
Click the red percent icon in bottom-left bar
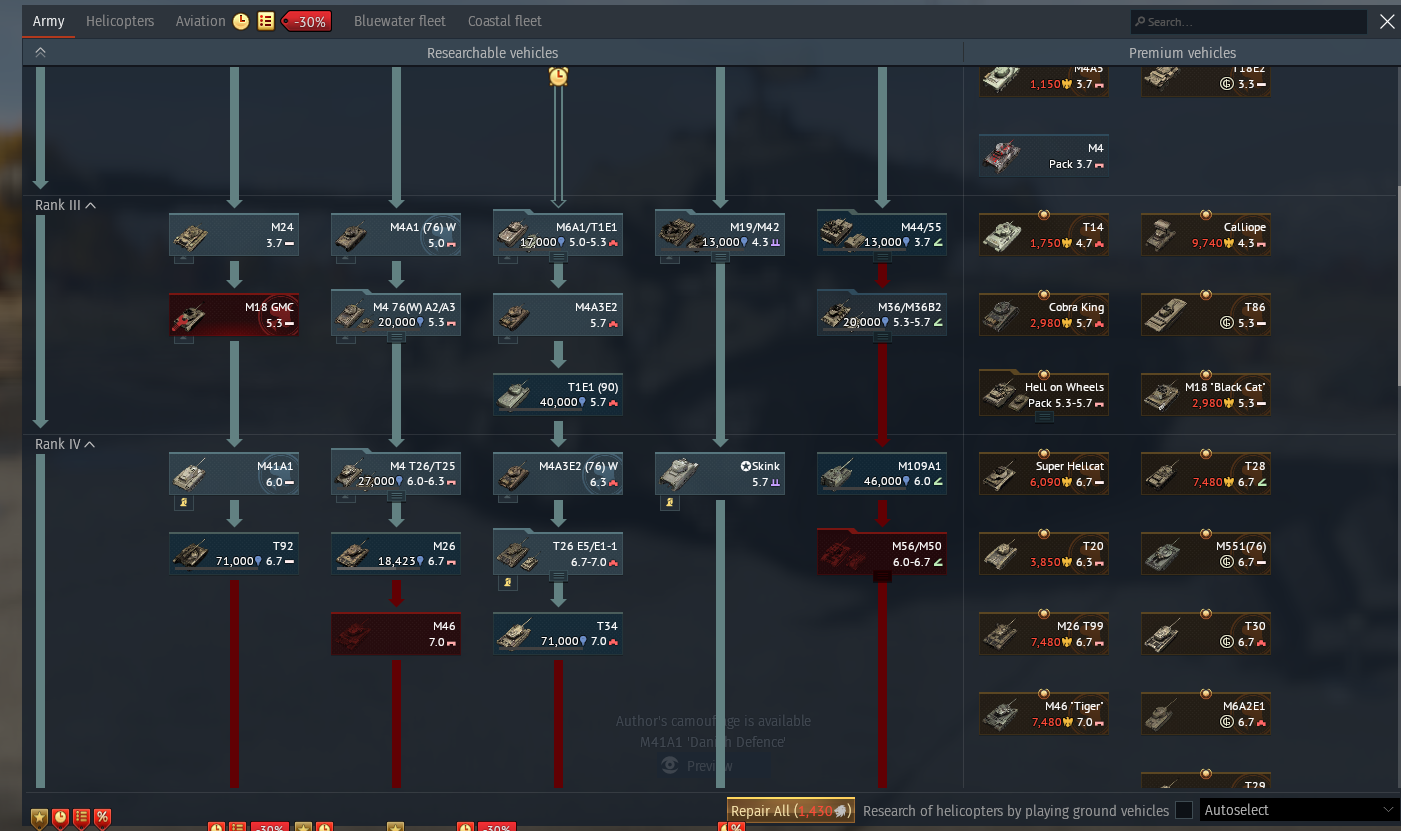coord(102,817)
